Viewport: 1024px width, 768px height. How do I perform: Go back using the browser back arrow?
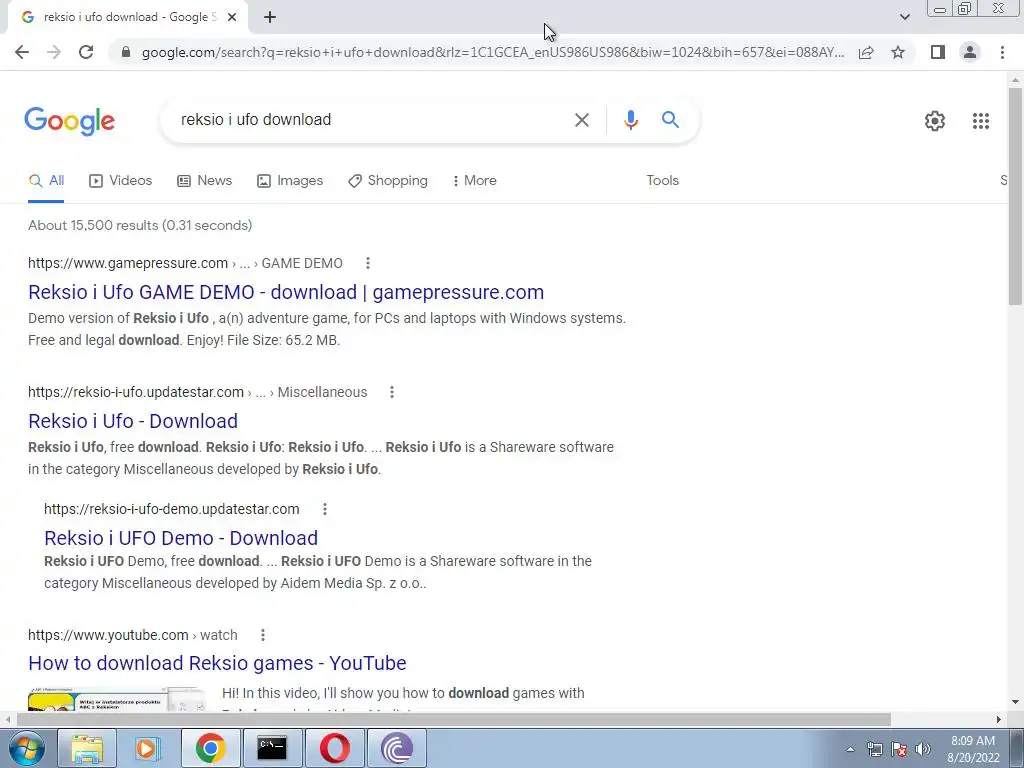click(22, 52)
